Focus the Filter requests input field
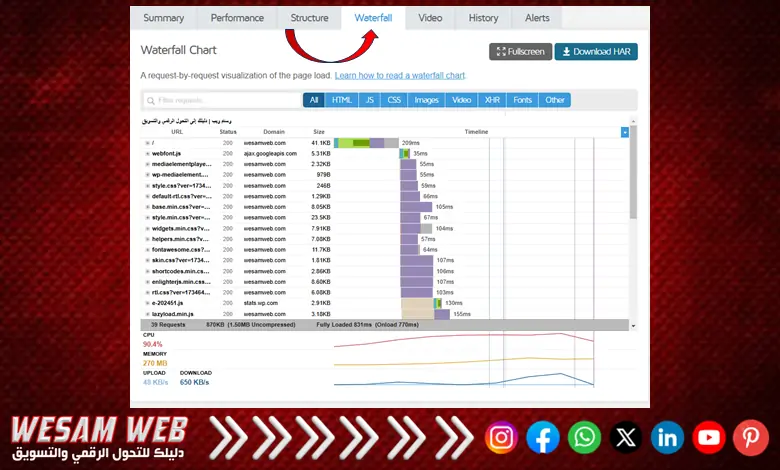 pyautogui.click(x=222, y=100)
